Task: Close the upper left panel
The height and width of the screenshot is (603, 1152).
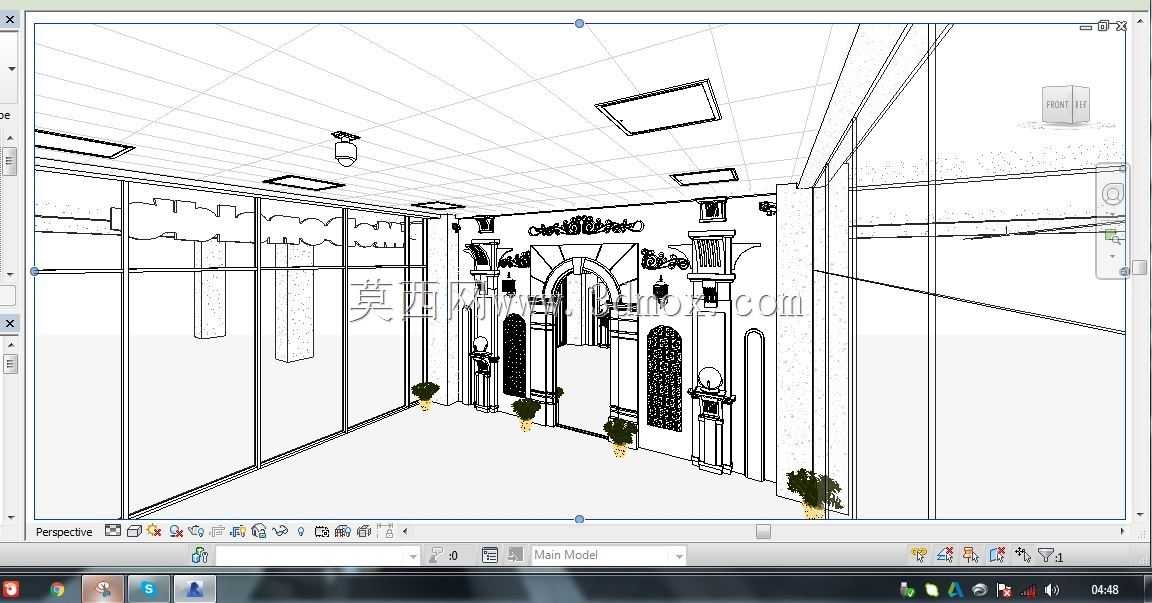Action: (x=10, y=20)
